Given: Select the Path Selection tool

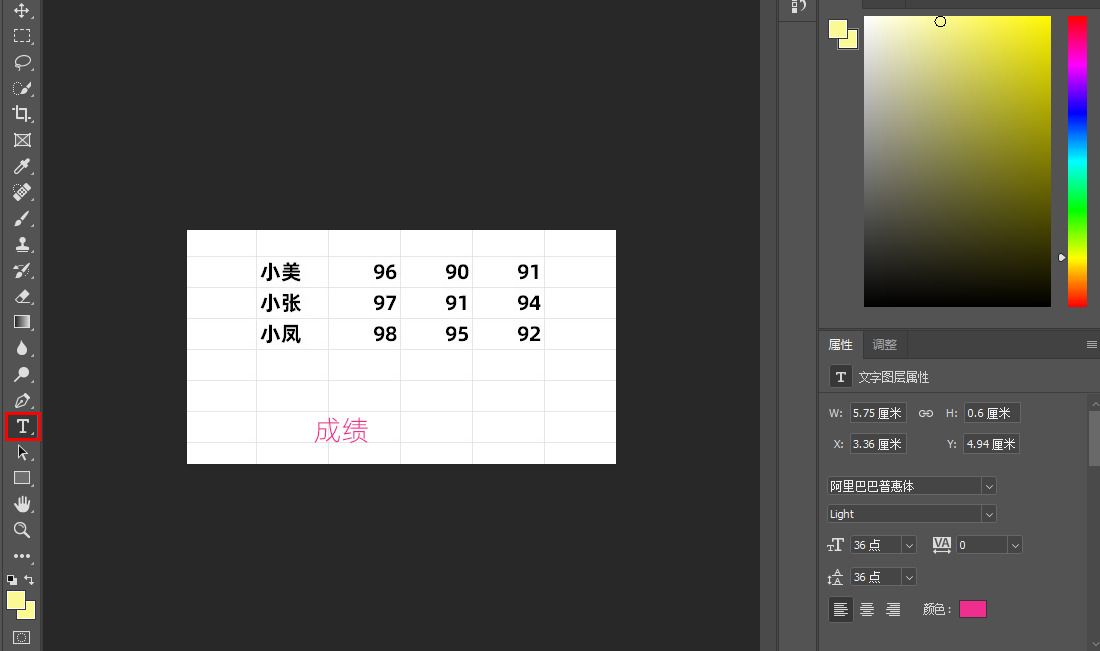Looking at the screenshot, I should (22, 452).
